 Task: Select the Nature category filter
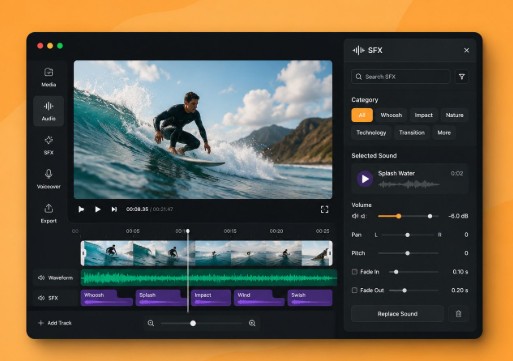pos(454,115)
